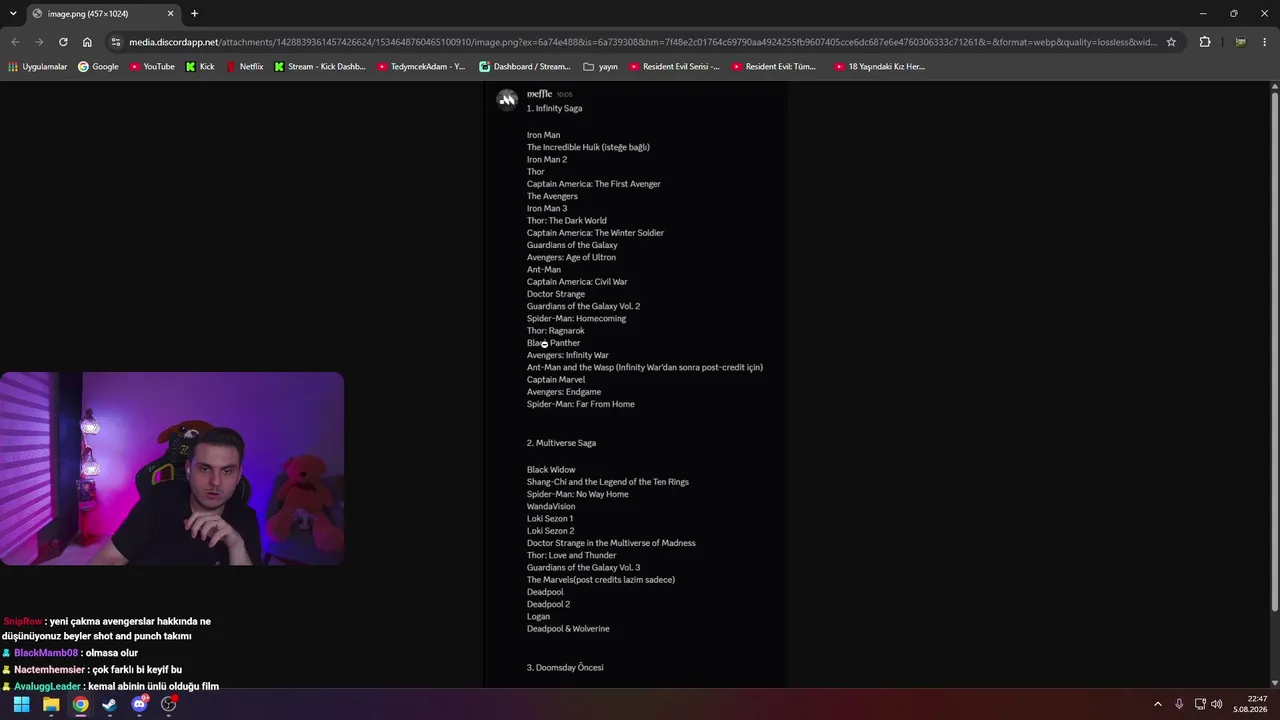This screenshot has width=1280, height=720.
Task: Click 'The Incredible Hulk (isteğe bağlı)' line
Action: click(x=588, y=147)
